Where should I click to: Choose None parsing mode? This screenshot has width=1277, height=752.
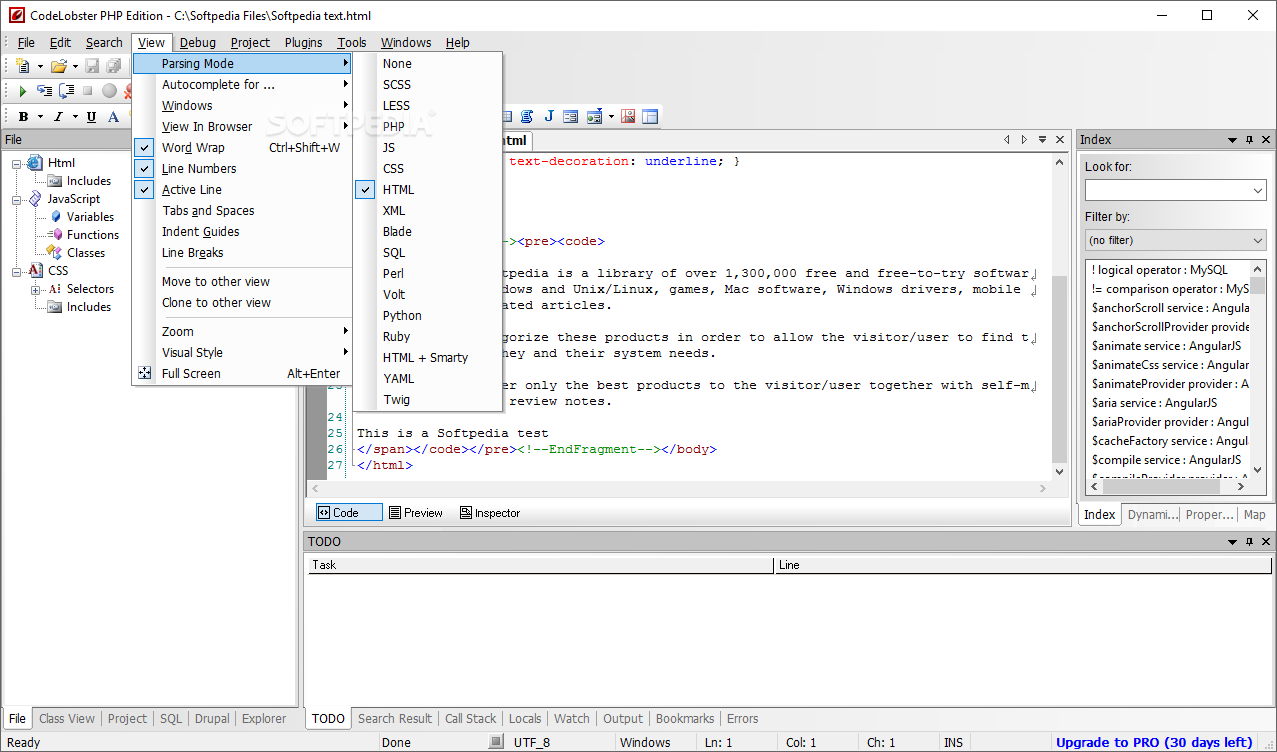pos(428,64)
